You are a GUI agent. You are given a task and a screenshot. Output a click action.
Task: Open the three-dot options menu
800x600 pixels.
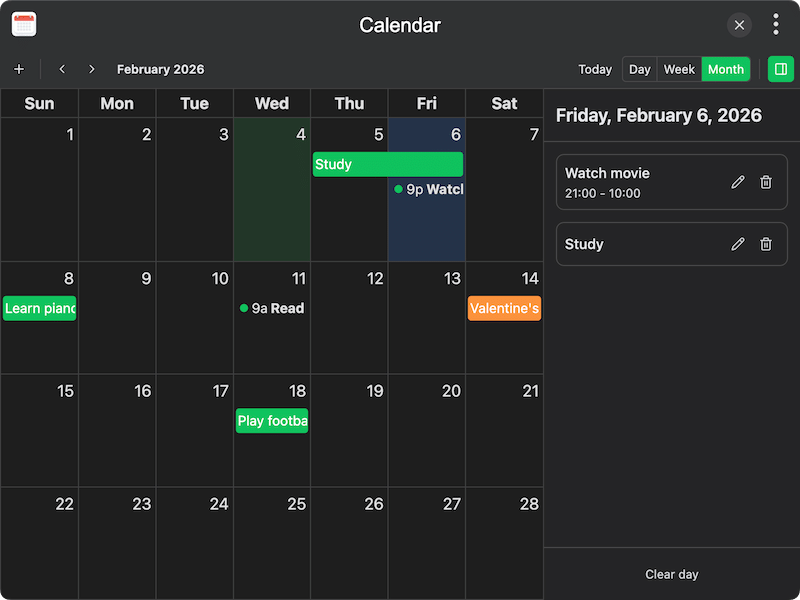(776, 25)
